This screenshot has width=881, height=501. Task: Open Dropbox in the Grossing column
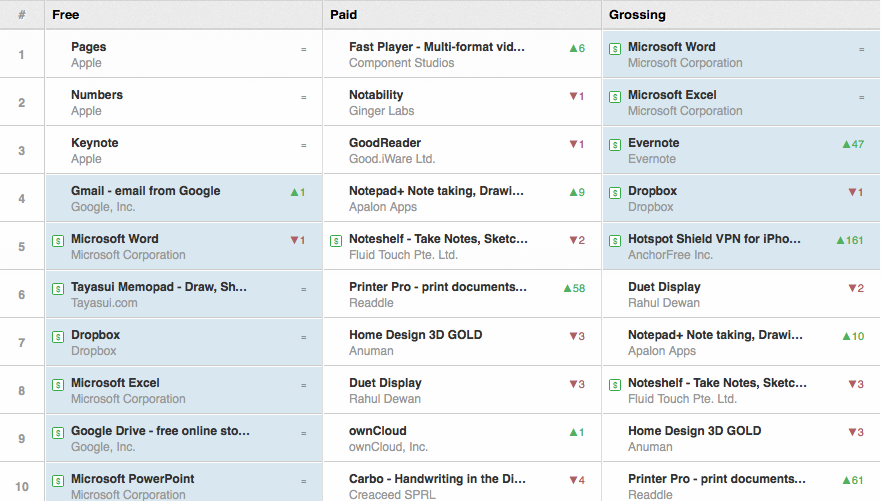pyautogui.click(x=652, y=190)
